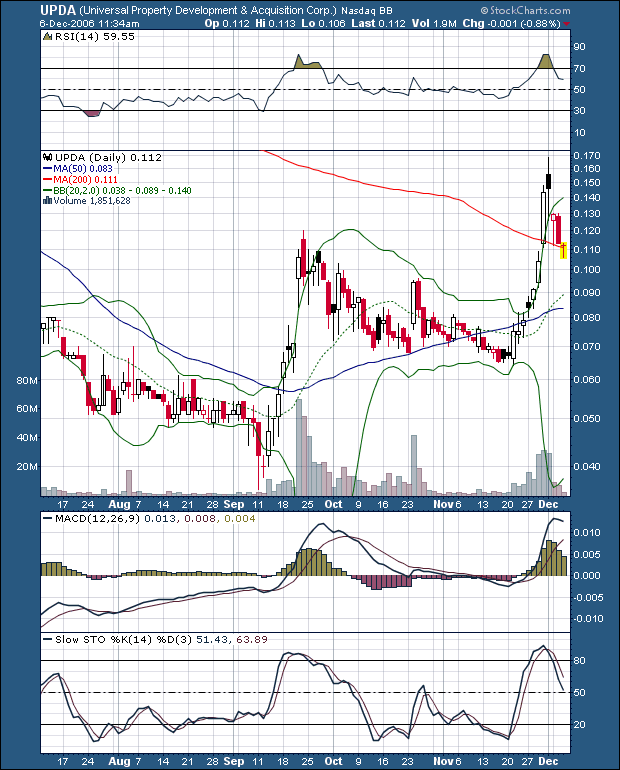Click the 80M volume axis label

[27, 381]
